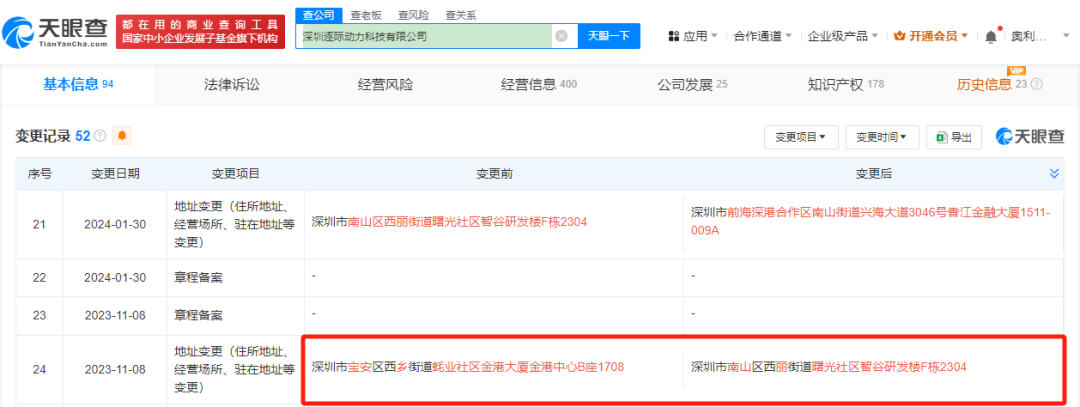Click the 变更日期 column header

(x=115, y=174)
